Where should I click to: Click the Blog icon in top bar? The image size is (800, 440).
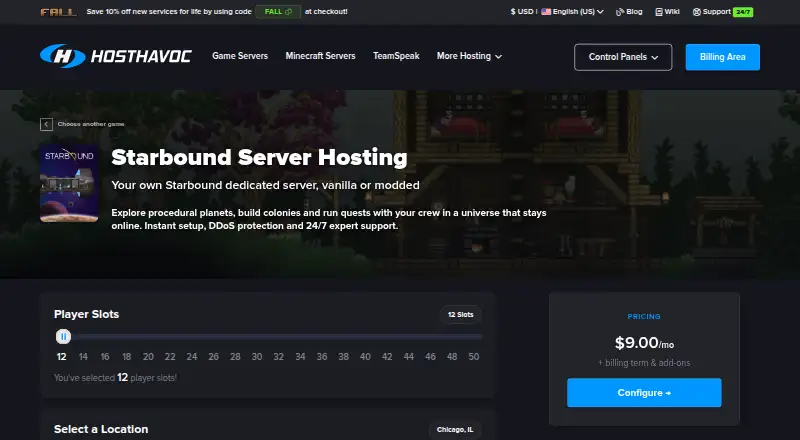620,12
